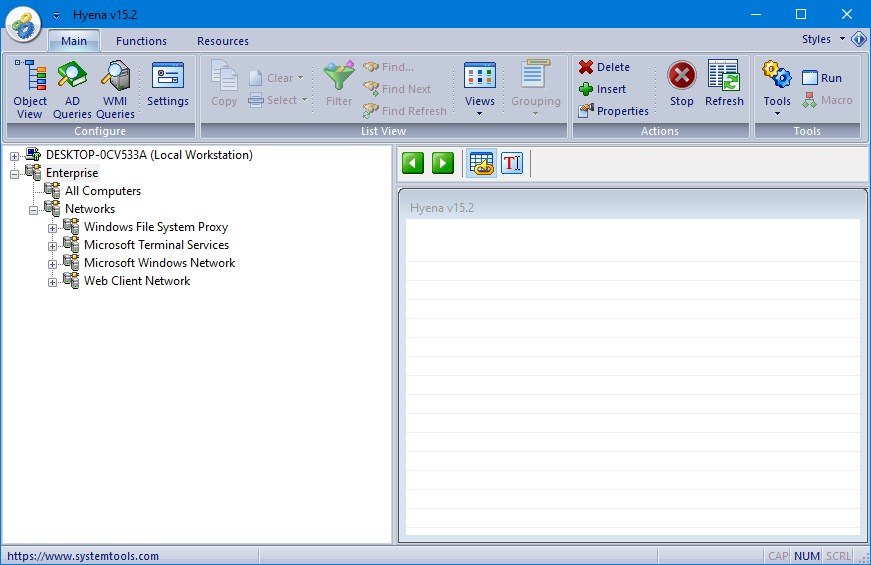Screen dimensions: 871x565
Task: Expand Microsoft Terminal Services
Action: coord(52,246)
